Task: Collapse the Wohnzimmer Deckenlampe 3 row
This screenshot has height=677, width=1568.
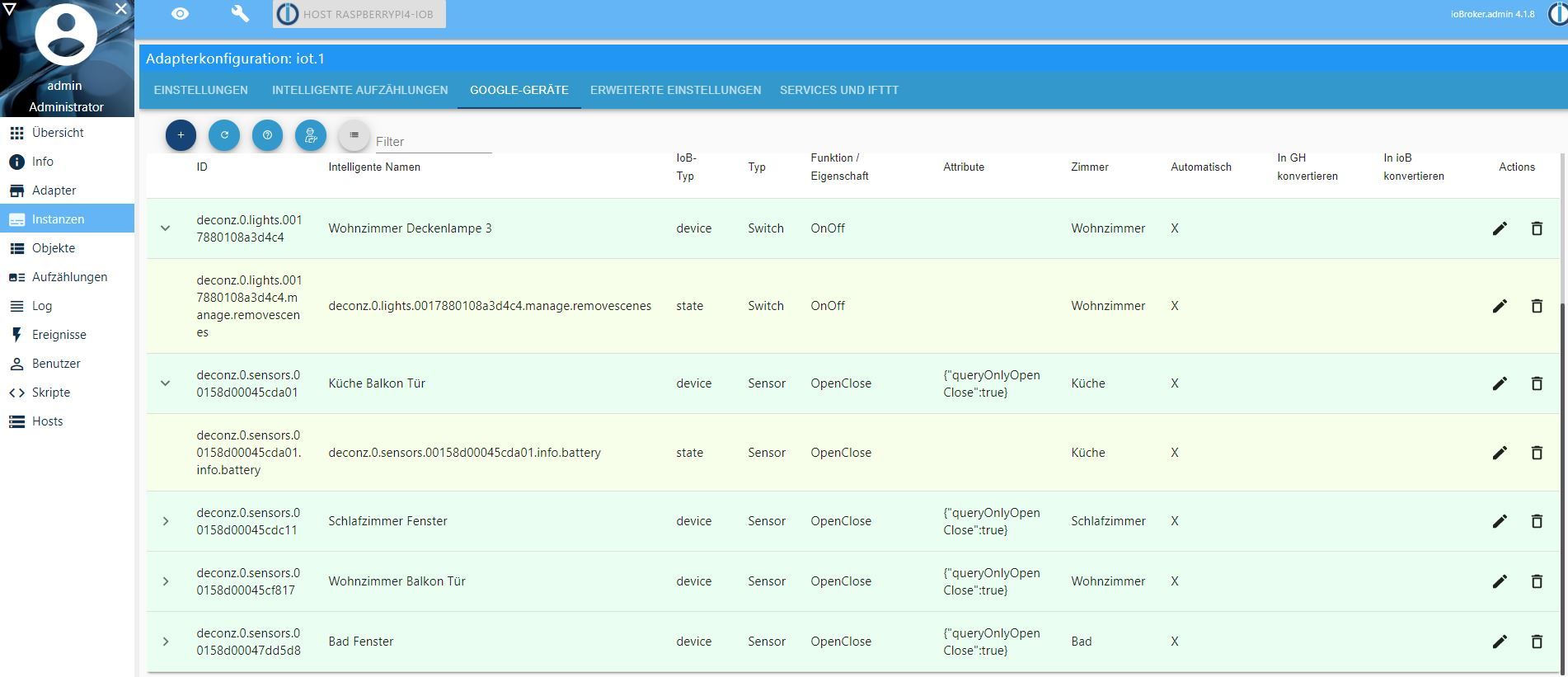Action: coord(166,228)
